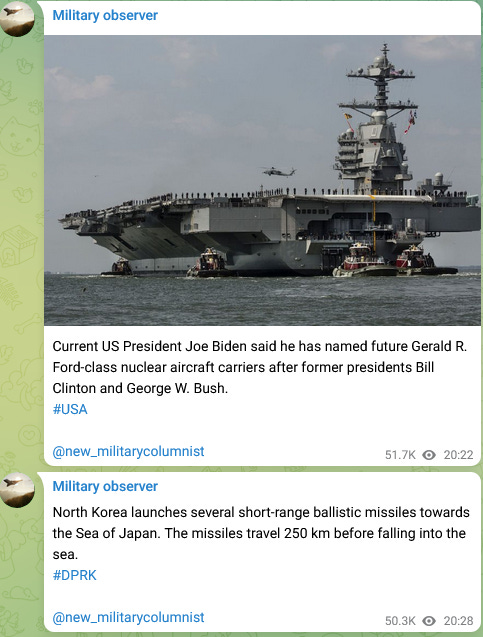Click the carrier island tower in photo
The image size is (483, 637).
point(378,120)
